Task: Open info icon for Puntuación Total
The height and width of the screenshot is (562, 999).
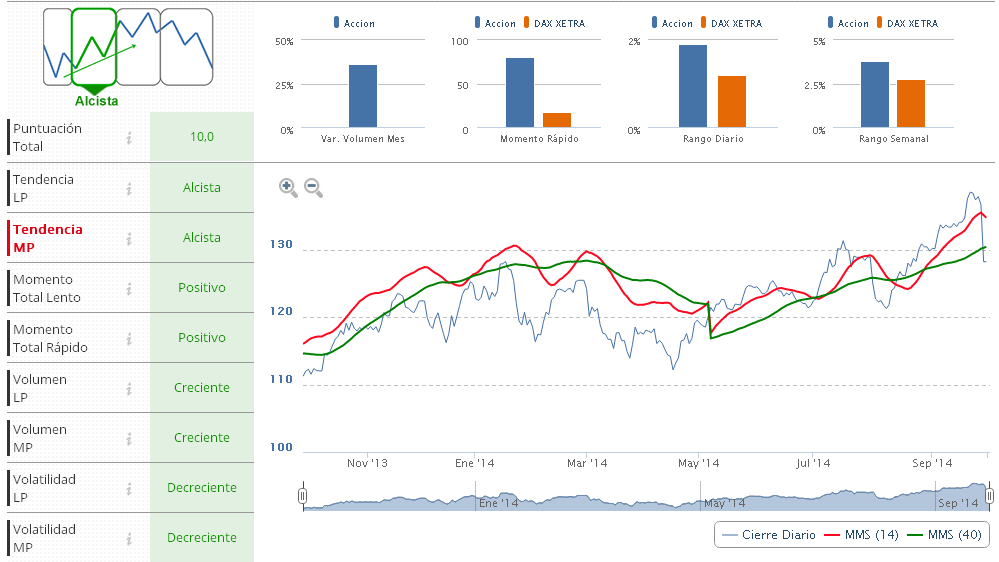Action: (129, 138)
